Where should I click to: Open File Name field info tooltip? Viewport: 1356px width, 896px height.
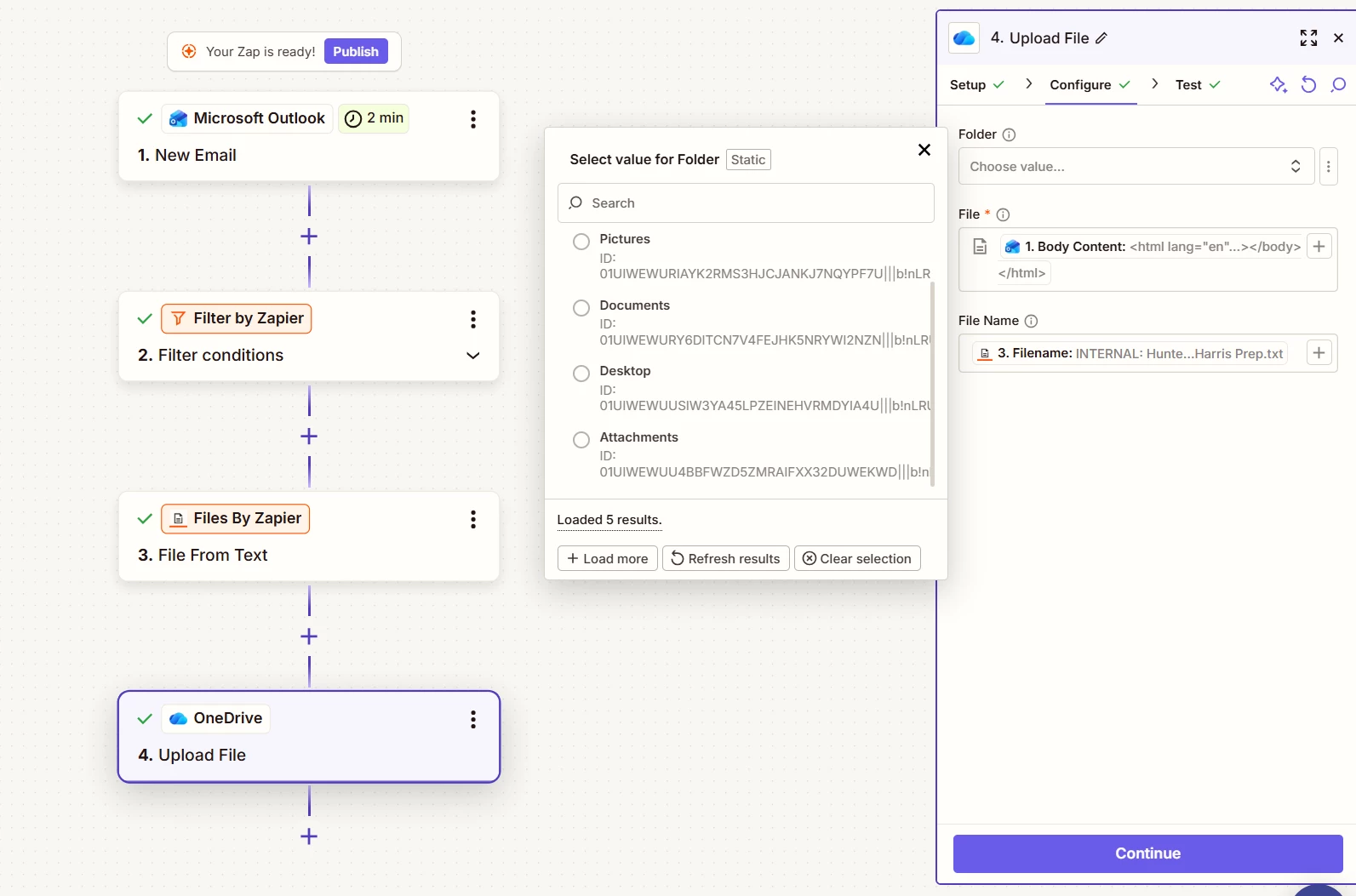[x=1031, y=321]
